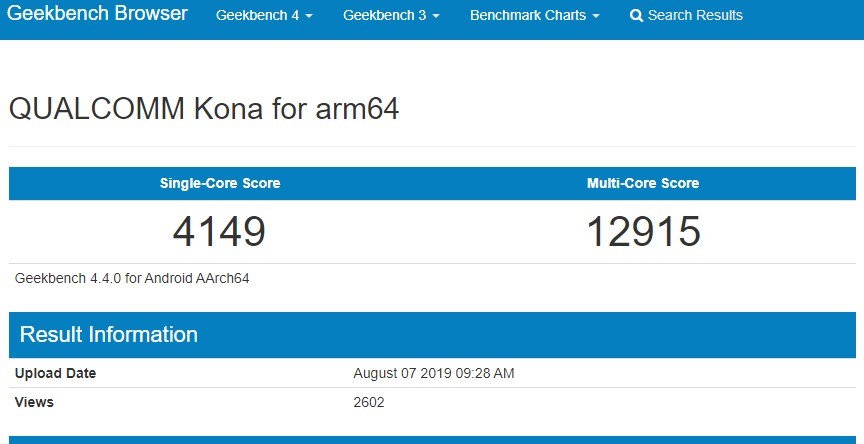This screenshot has height=444, width=864.
Task: Select the single-core score 4149
Action: (x=219, y=231)
